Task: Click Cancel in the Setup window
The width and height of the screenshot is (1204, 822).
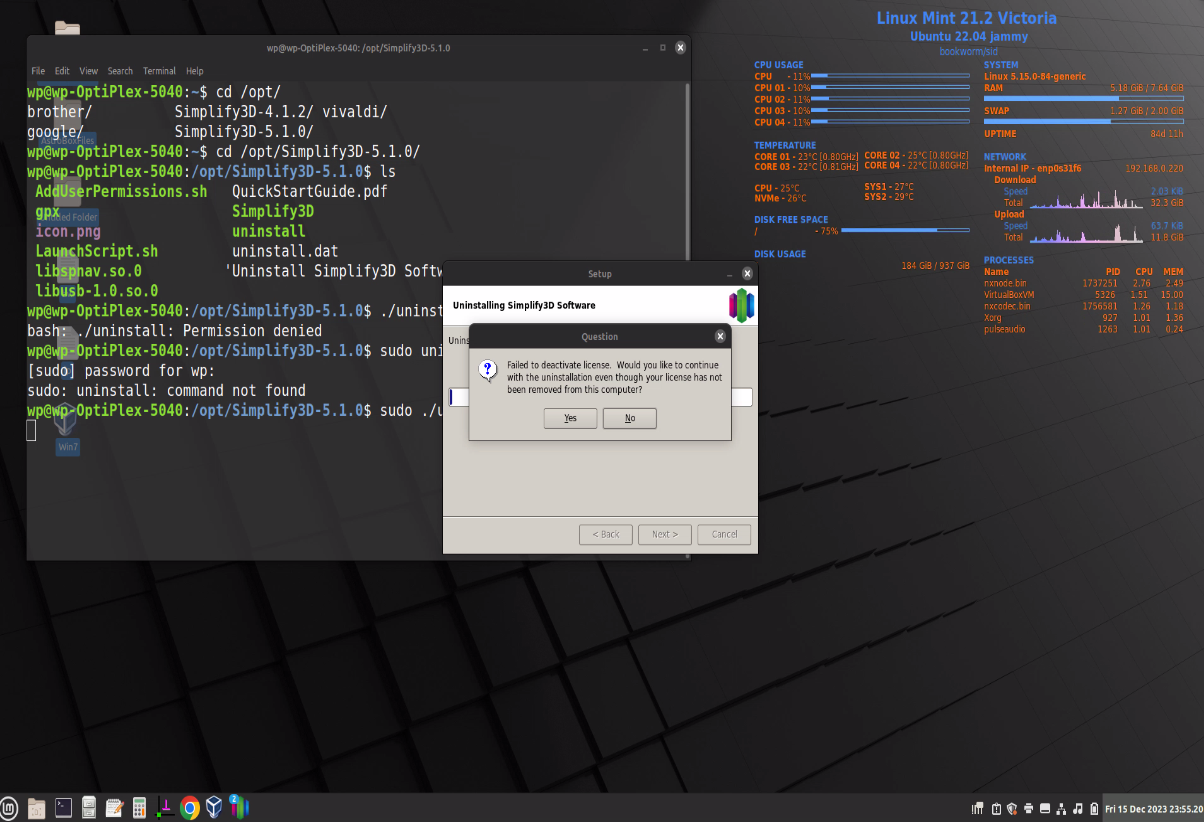Action: pyautogui.click(x=724, y=534)
